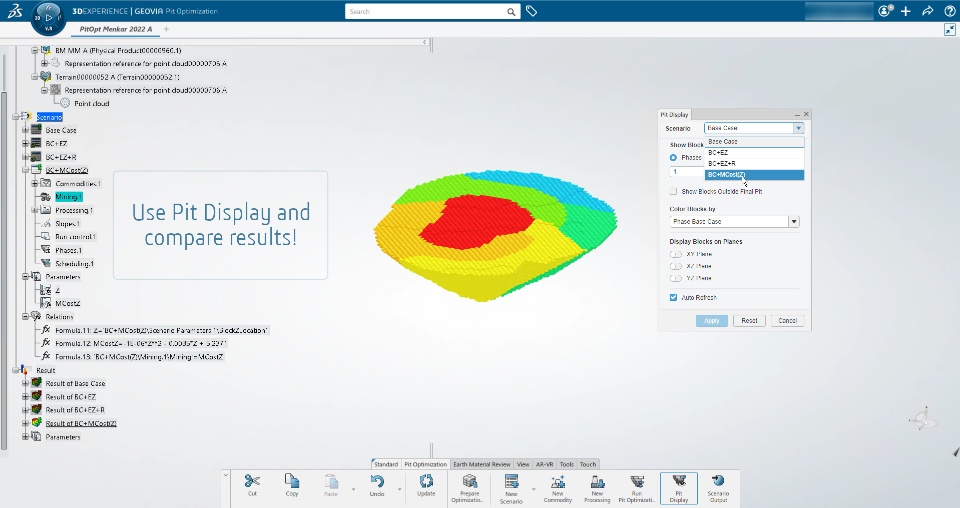Select Formula.12 MCostZ relation
The width and height of the screenshot is (960, 508).
(141, 343)
